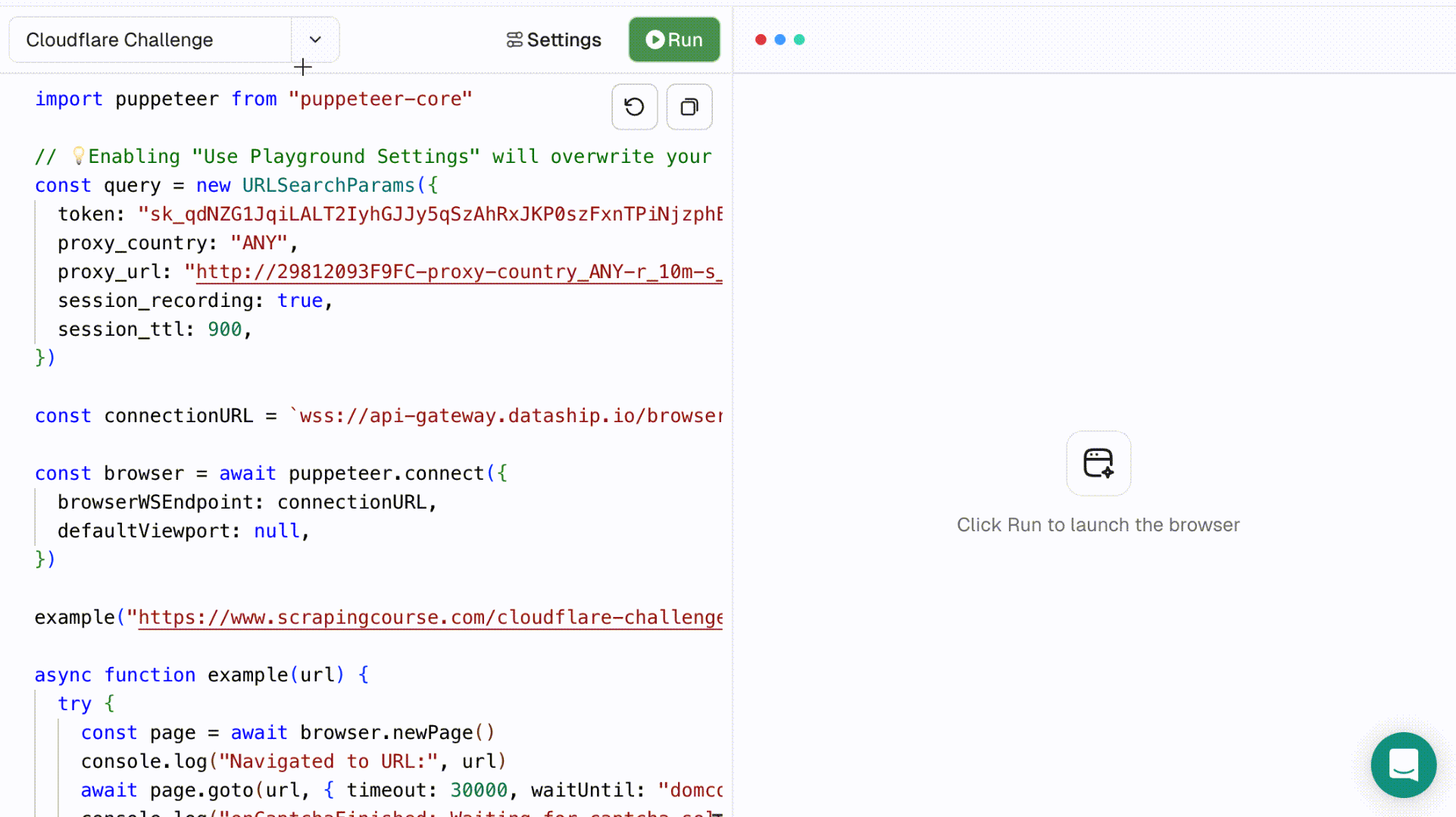The width and height of the screenshot is (1456, 817).
Task: Click the 'async function example(url)' line
Action: [x=202, y=675]
